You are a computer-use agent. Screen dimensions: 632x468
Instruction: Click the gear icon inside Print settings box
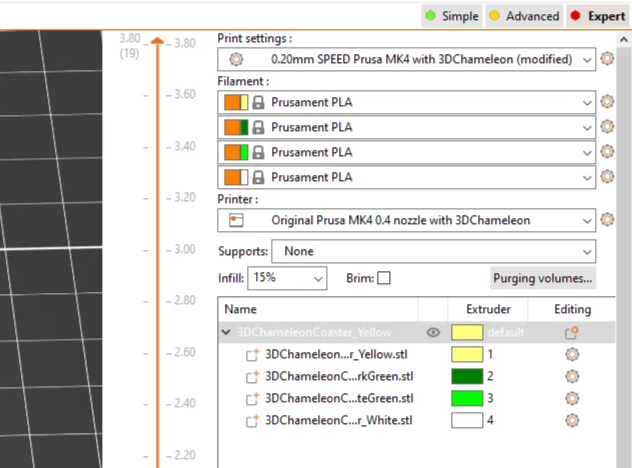236,60
